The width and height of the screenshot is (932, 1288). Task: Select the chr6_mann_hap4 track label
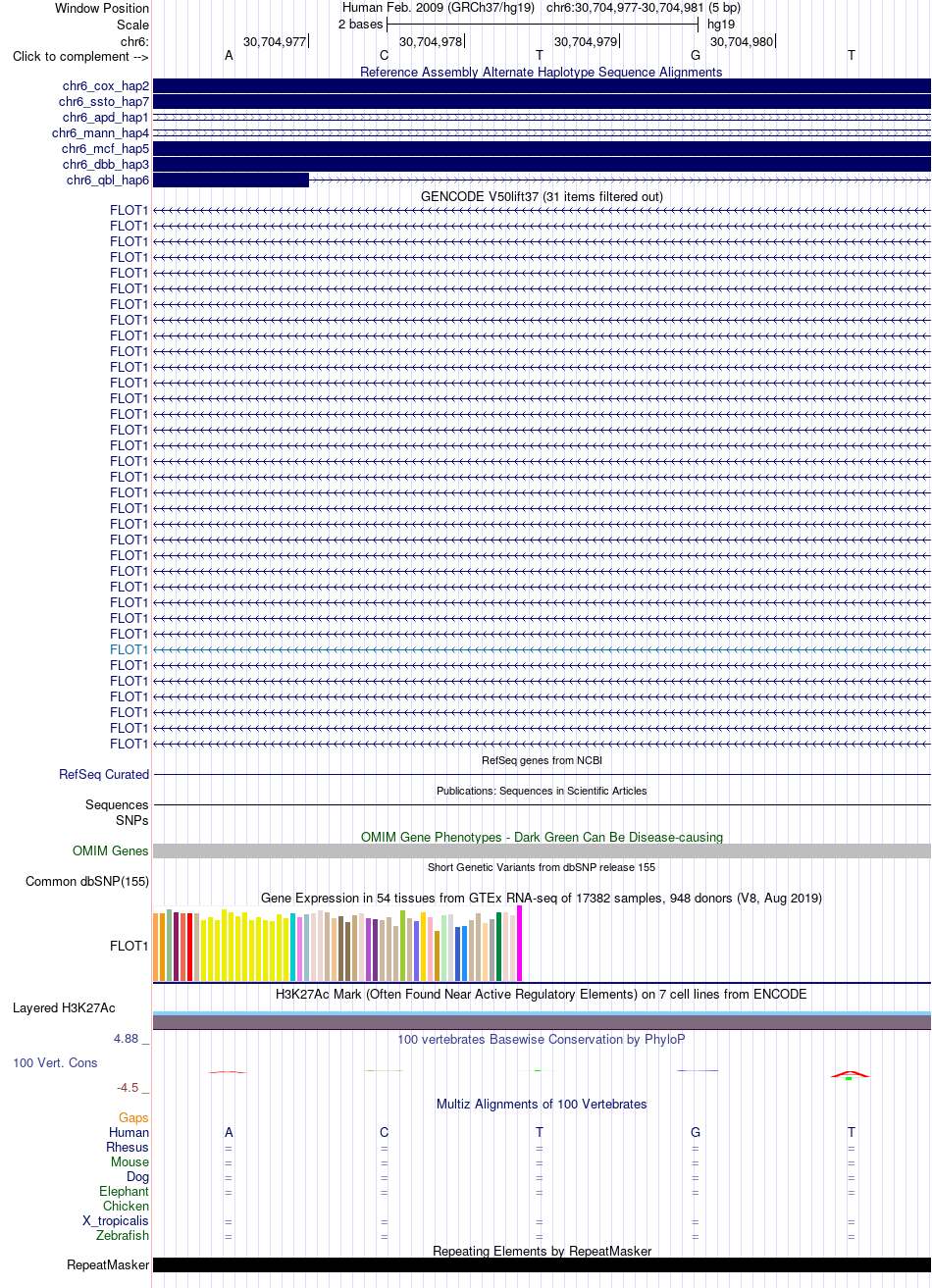[x=101, y=133]
